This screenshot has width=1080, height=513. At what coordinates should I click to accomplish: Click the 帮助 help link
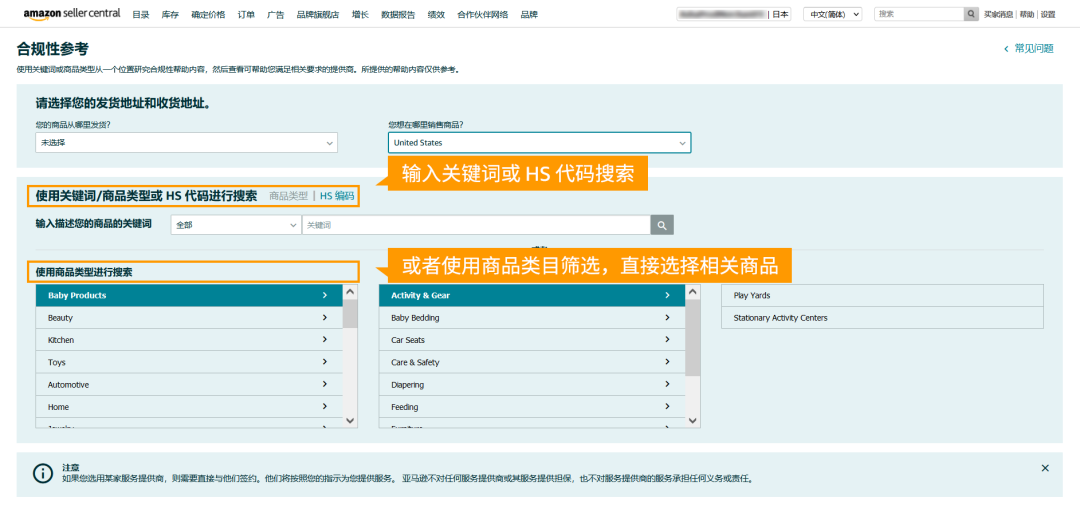pyautogui.click(x=1027, y=15)
